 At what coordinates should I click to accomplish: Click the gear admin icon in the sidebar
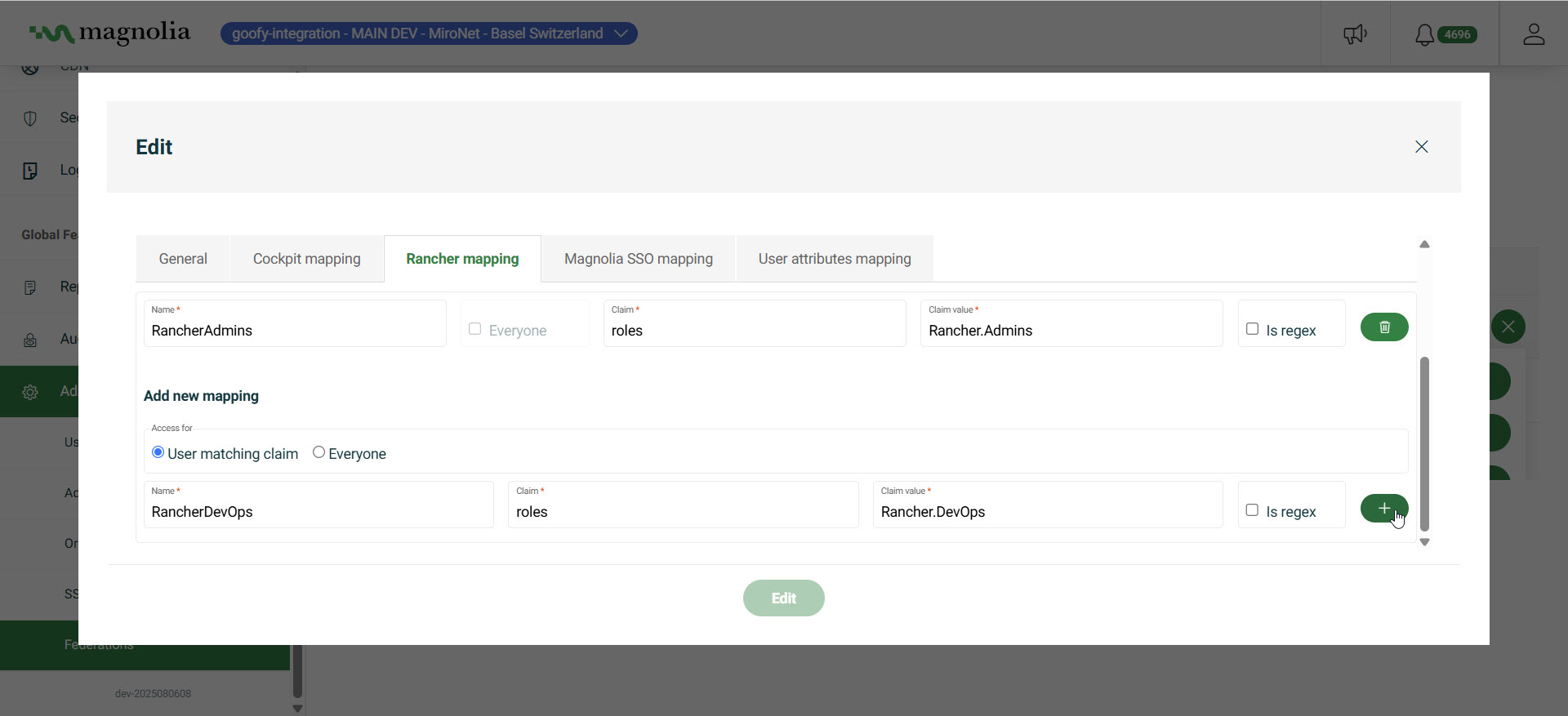30,392
